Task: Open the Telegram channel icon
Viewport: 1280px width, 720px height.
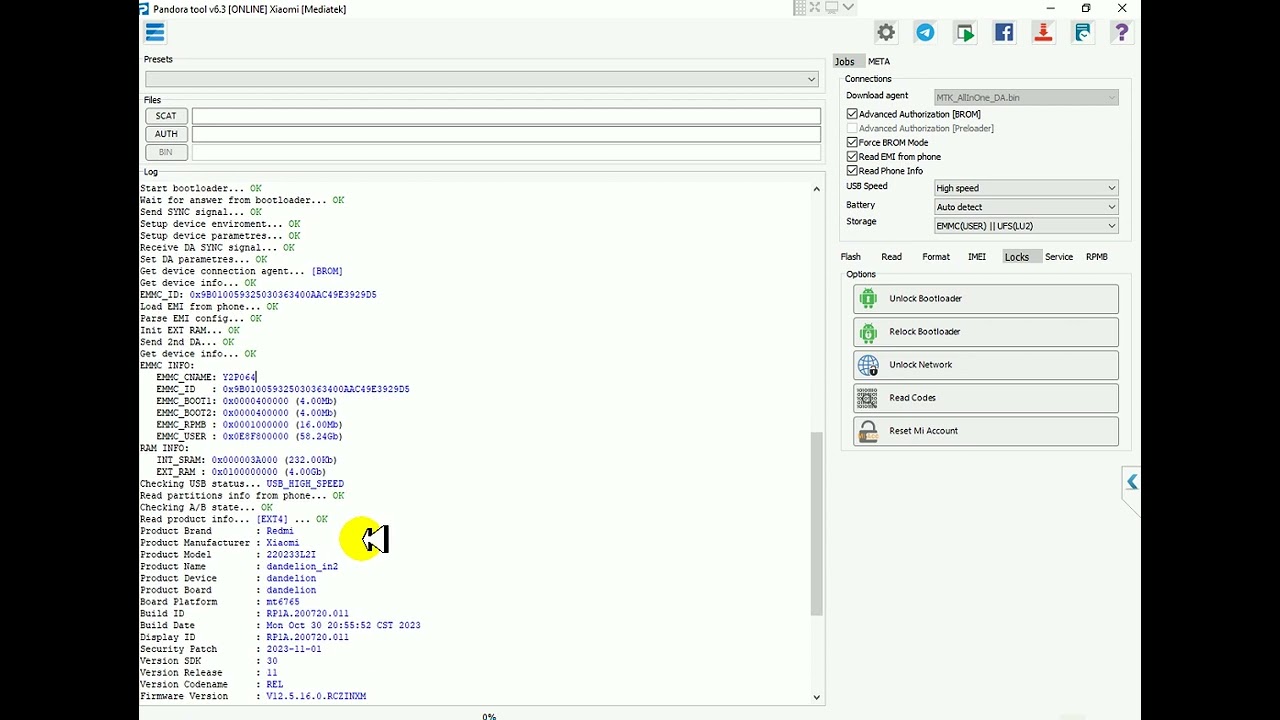Action: pyautogui.click(x=925, y=33)
